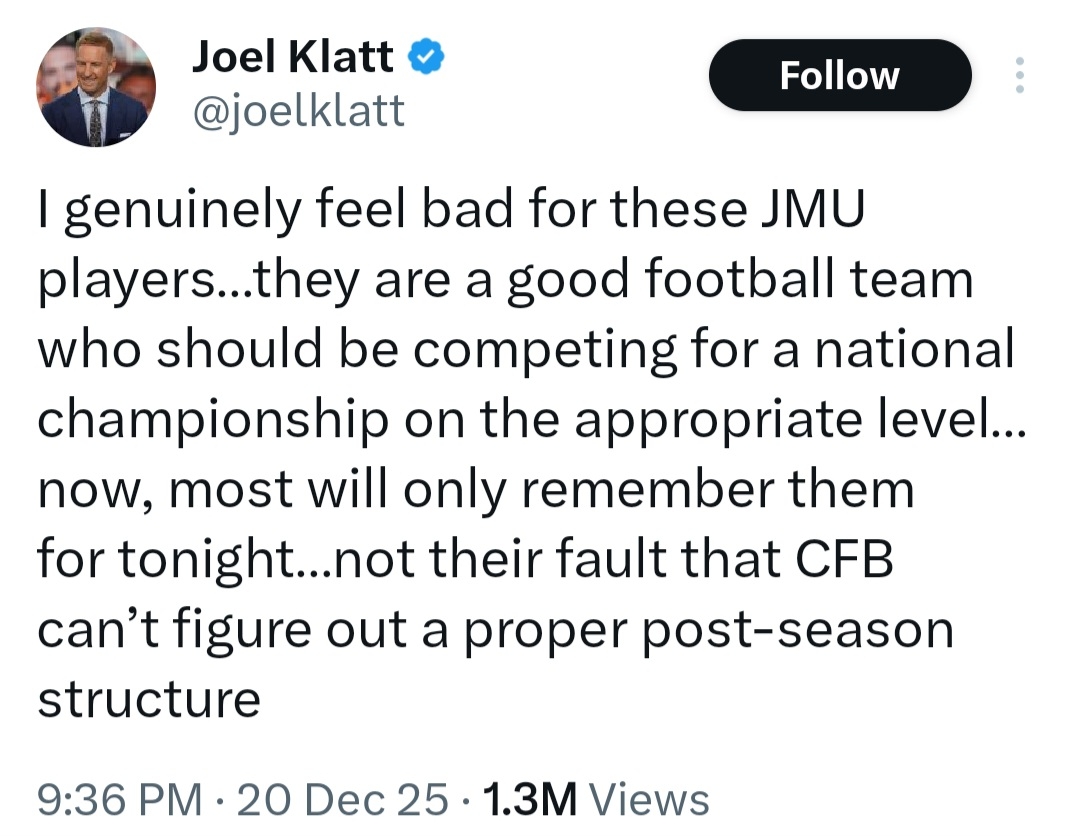Click the final word structure in the tweet
This screenshot has height=839, width=1080.
[x=149, y=699]
